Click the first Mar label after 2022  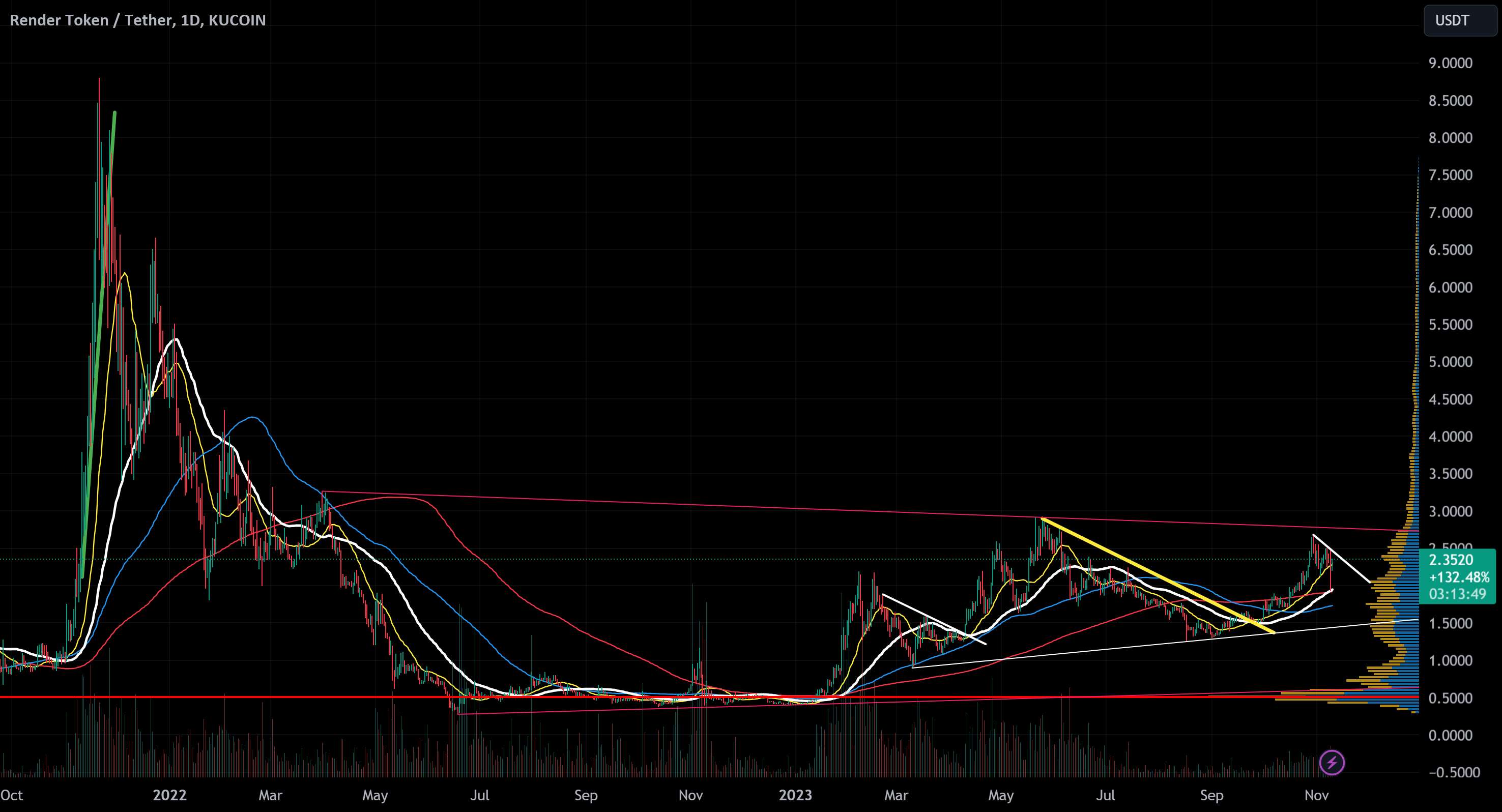tap(270, 795)
